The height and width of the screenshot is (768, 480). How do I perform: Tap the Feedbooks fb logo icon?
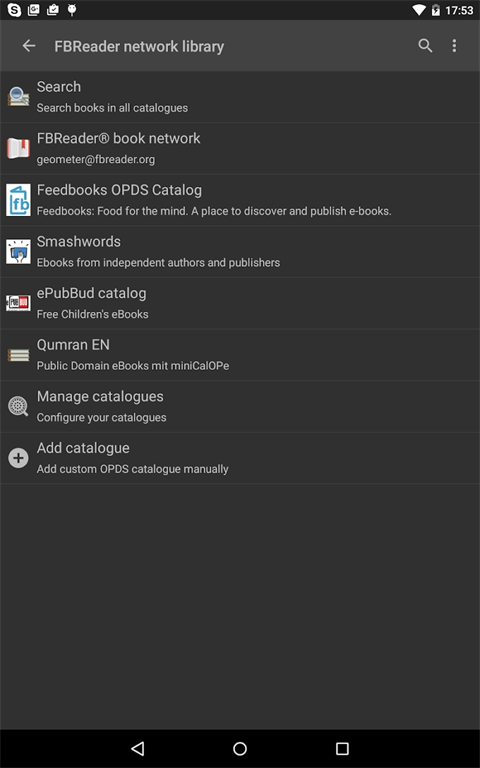[18, 200]
